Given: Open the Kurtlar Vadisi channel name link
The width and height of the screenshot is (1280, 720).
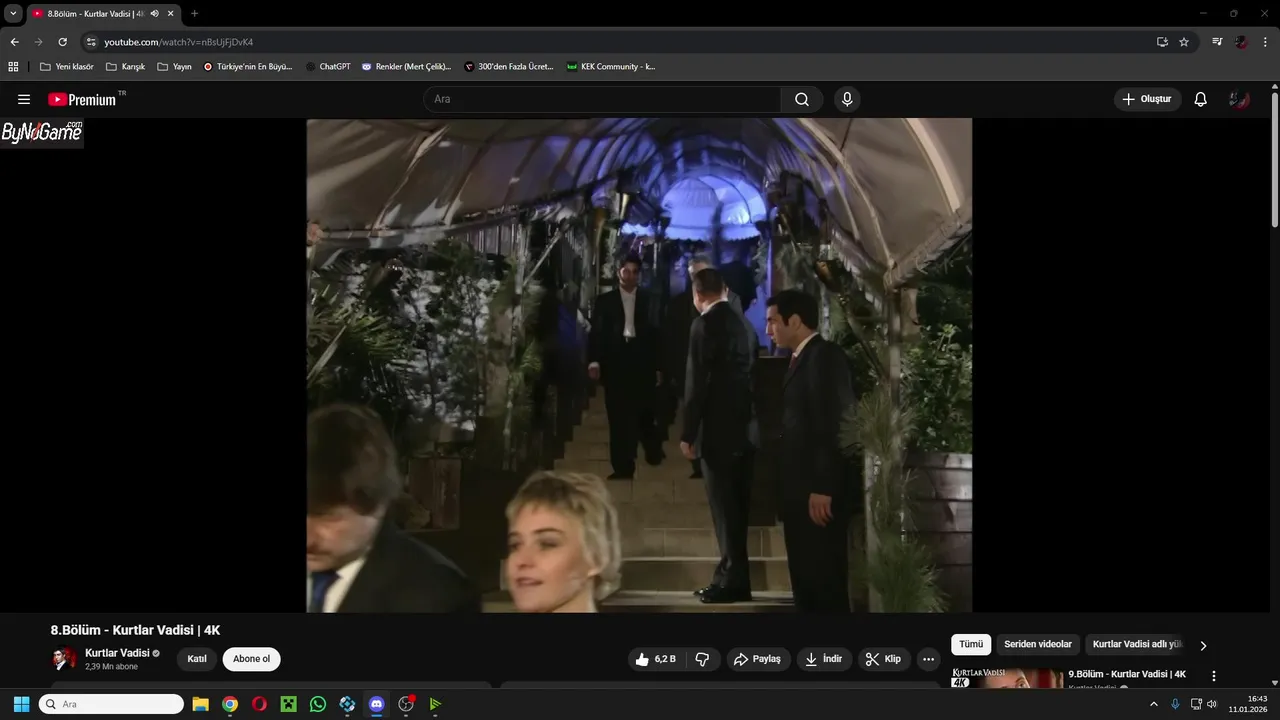Looking at the screenshot, I should tap(117, 653).
